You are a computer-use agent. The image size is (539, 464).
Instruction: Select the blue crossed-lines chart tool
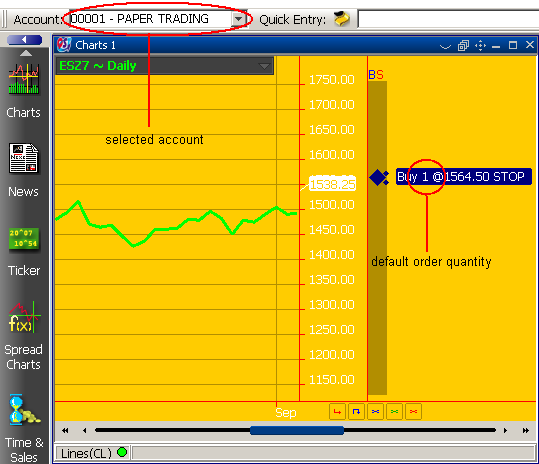[375, 412]
